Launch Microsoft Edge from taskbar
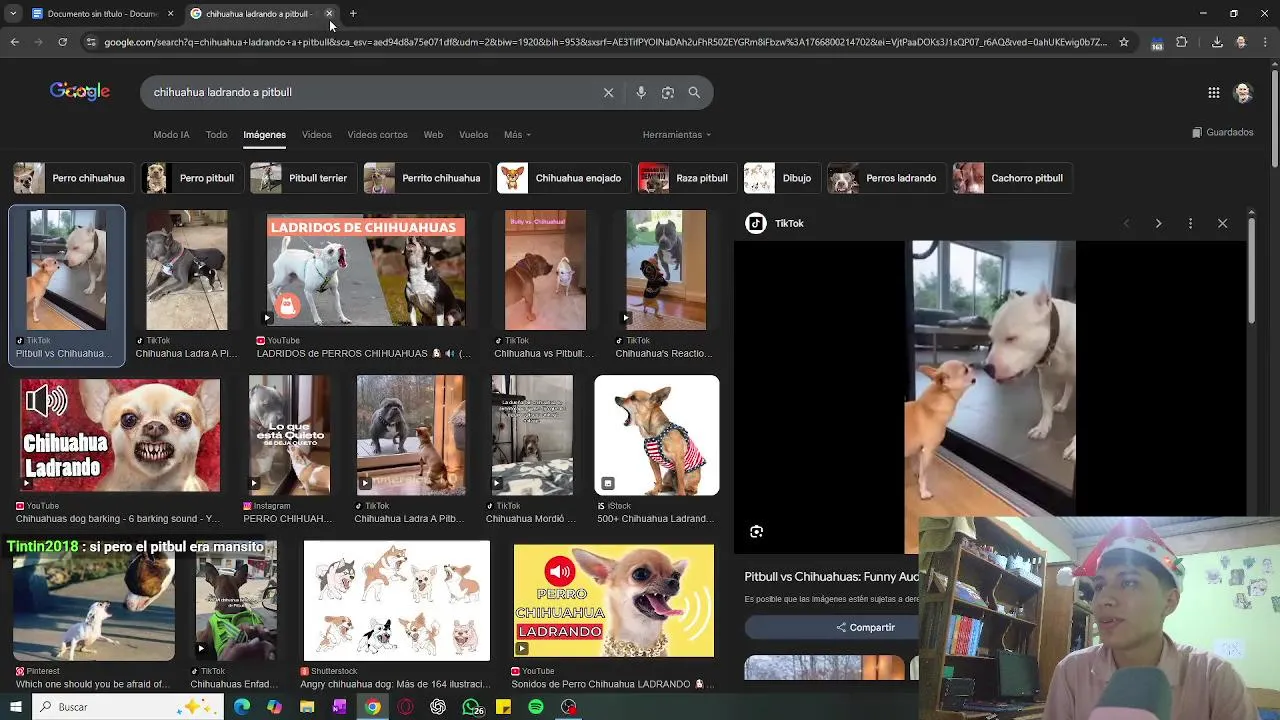 (x=242, y=707)
